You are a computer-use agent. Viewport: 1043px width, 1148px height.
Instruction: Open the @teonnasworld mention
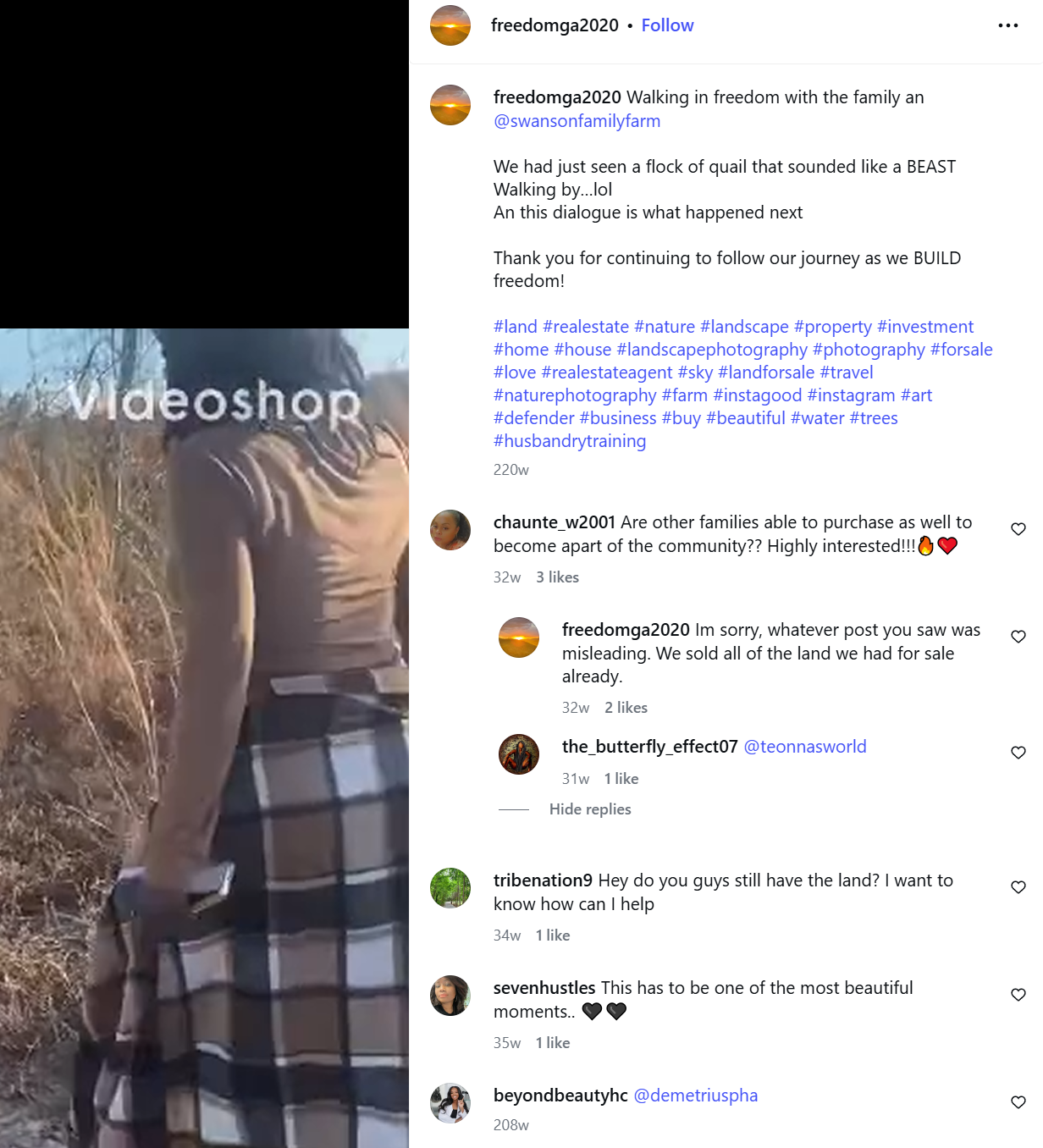coord(805,747)
